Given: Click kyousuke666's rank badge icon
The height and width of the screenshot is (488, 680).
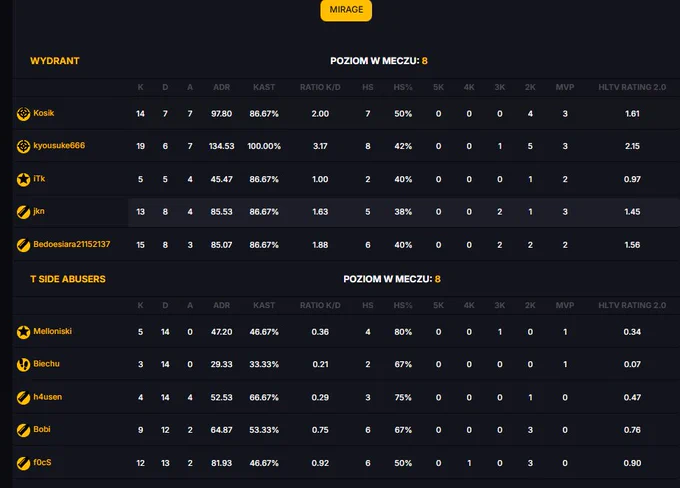Looking at the screenshot, I should coord(23,146).
